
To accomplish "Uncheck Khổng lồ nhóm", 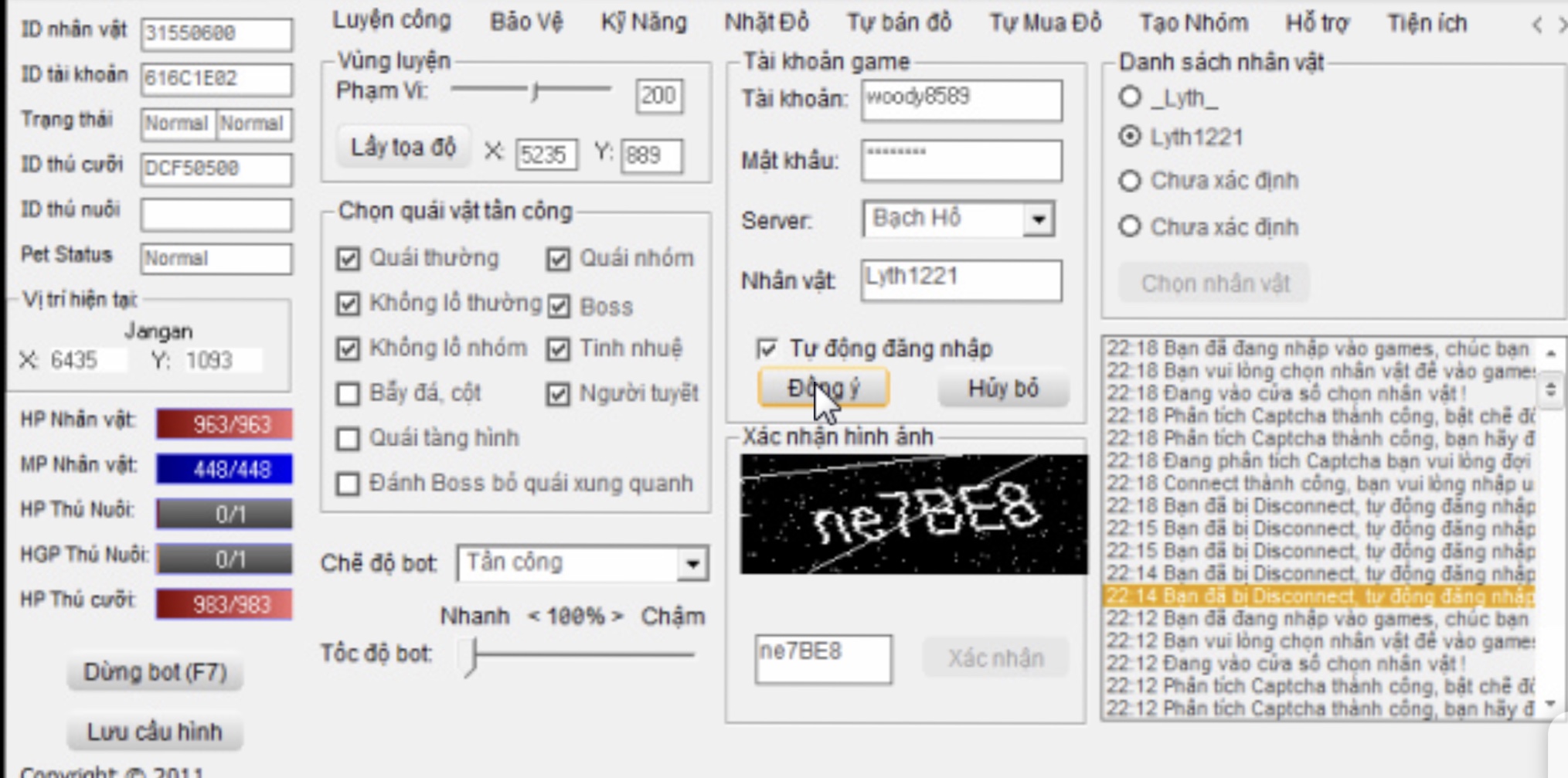I will 348,348.
